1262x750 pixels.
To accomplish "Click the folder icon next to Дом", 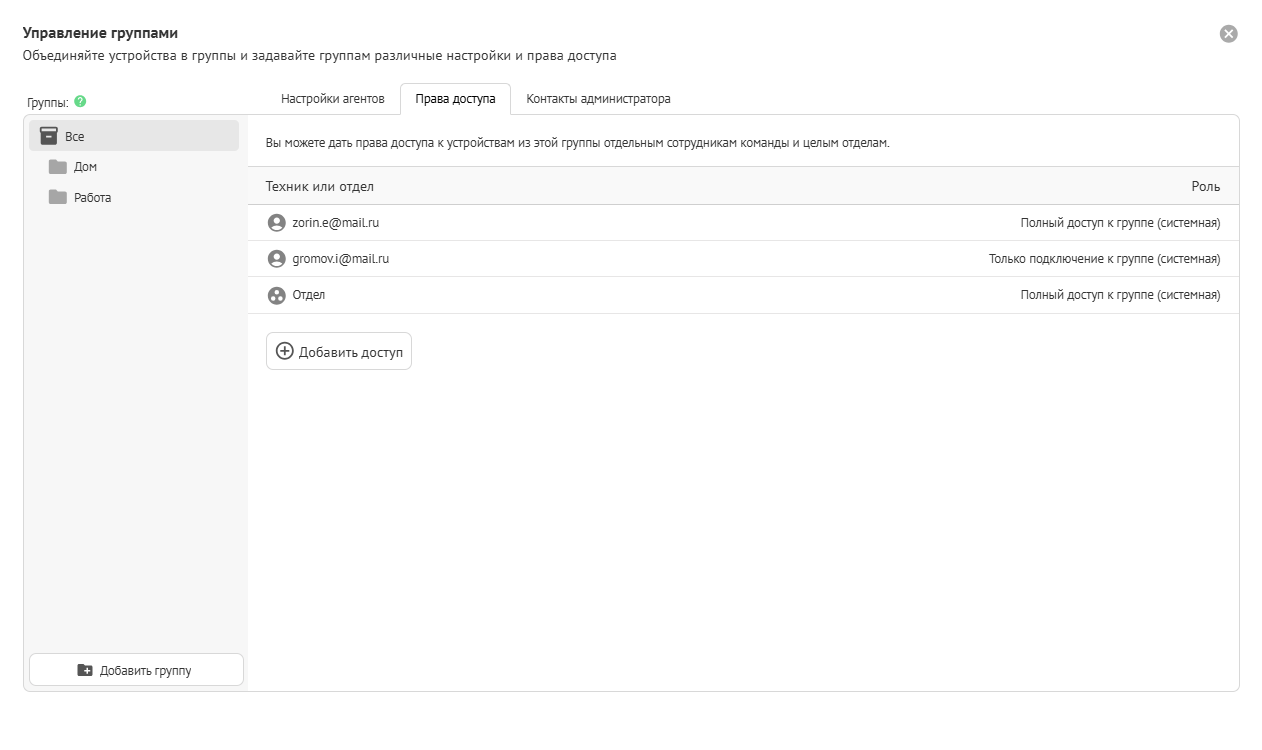I will pyautogui.click(x=58, y=167).
